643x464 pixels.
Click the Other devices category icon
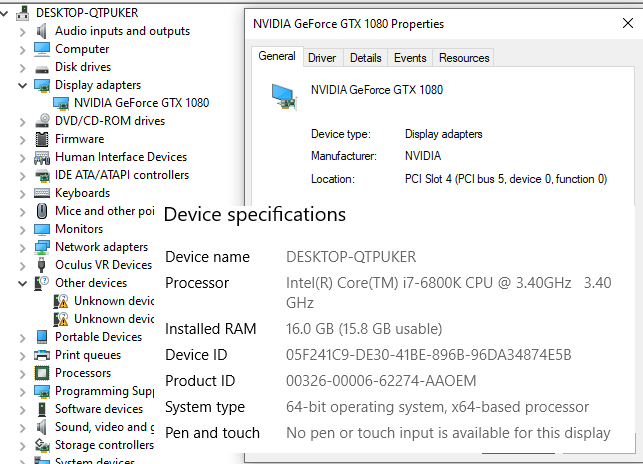pos(41,283)
